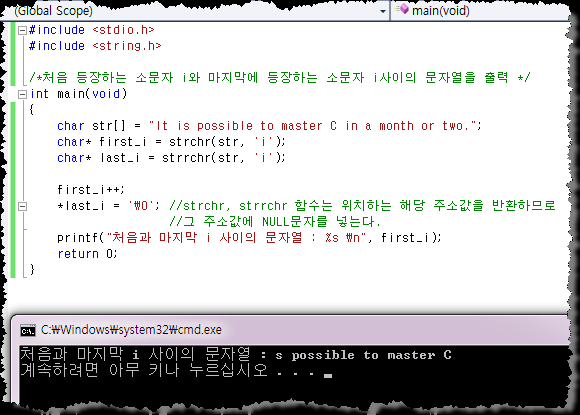Click the <stdio.h> include text
The height and width of the screenshot is (415, 580).
(123, 30)
